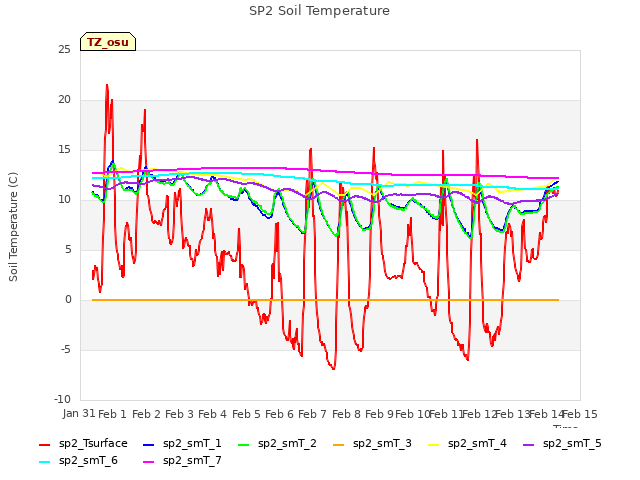This screenshot has height=480, width=640.
Task: Click the Feb 3 x-axis tick label
Action: click(179, 414)
